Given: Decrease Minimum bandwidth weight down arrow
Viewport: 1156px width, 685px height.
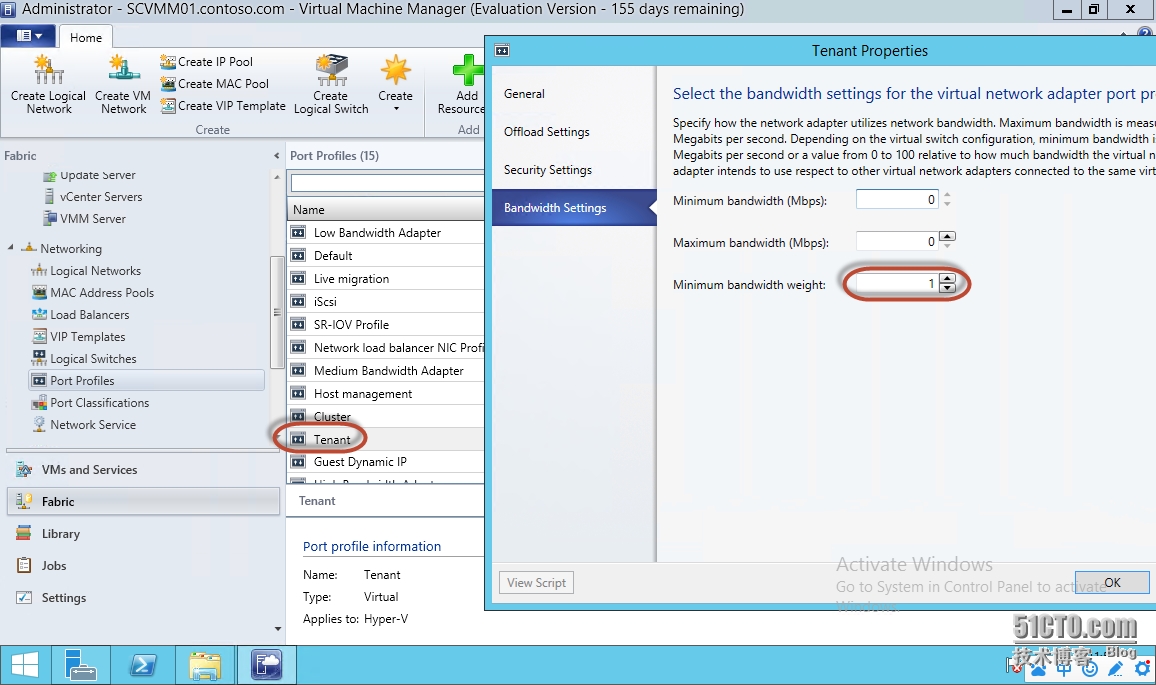Looking at the screenshot, I should (x=947, y=288).
